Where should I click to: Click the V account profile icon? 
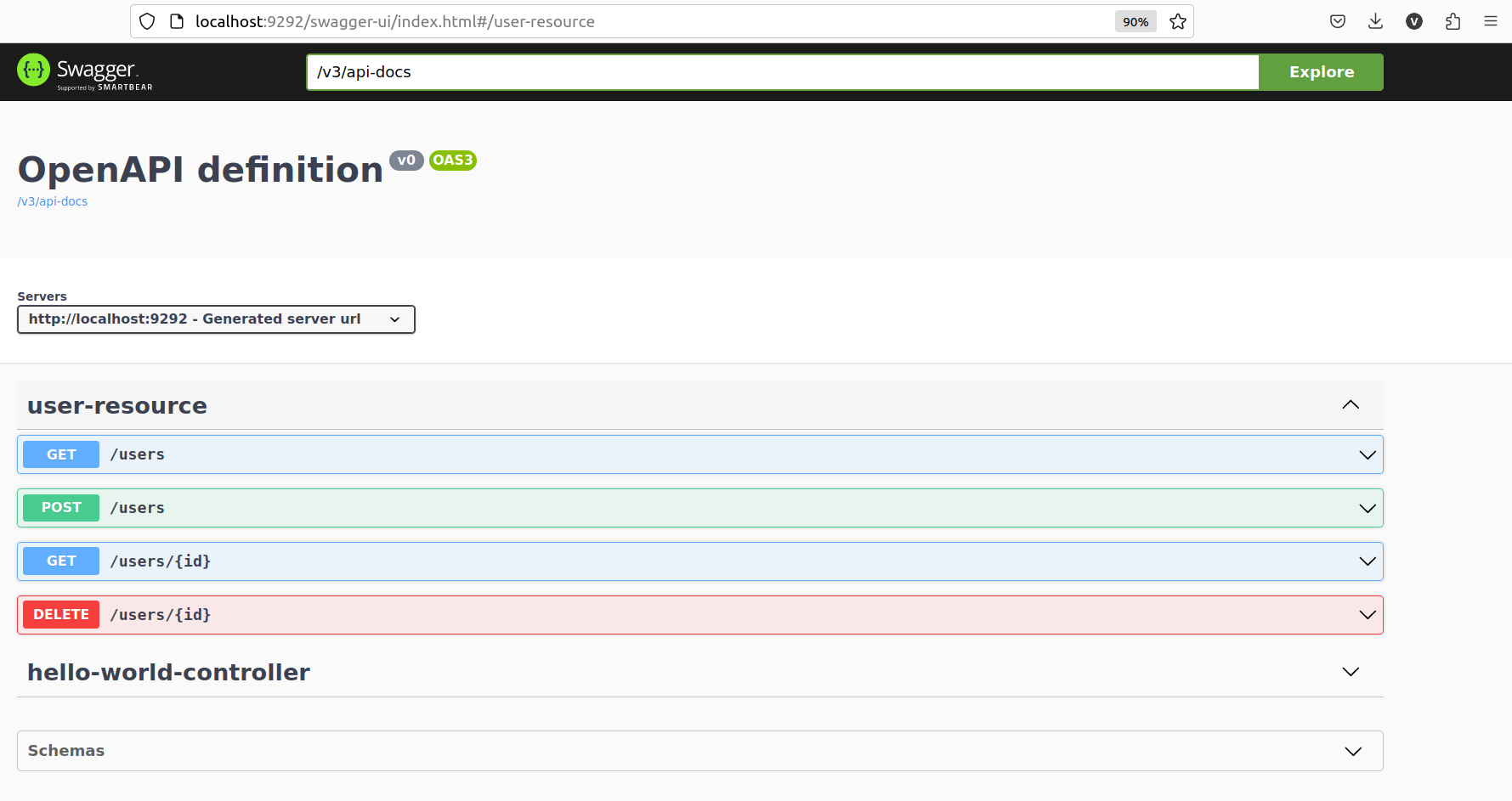pyautogui.click(x=1414, y=21)
